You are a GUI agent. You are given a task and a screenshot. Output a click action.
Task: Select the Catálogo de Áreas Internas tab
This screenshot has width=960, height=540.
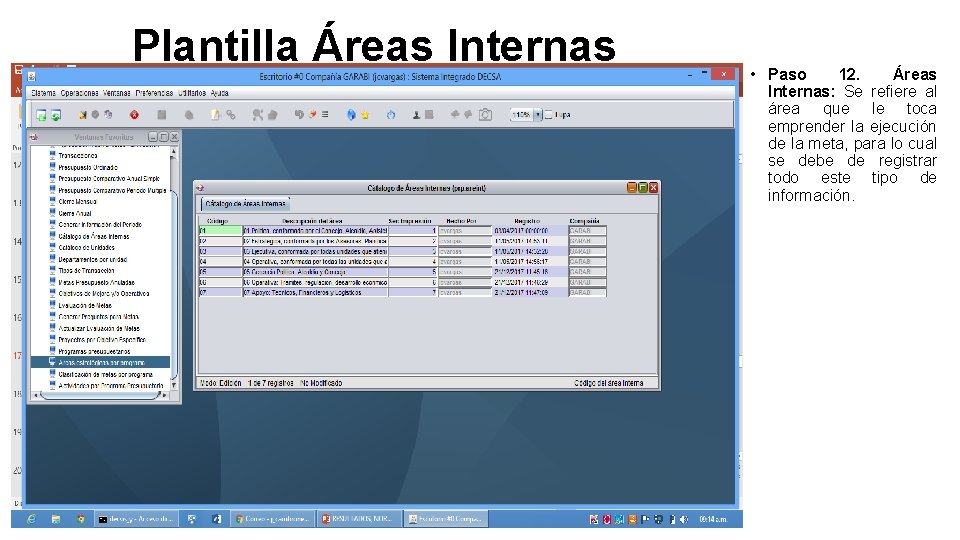pos(245,203)
